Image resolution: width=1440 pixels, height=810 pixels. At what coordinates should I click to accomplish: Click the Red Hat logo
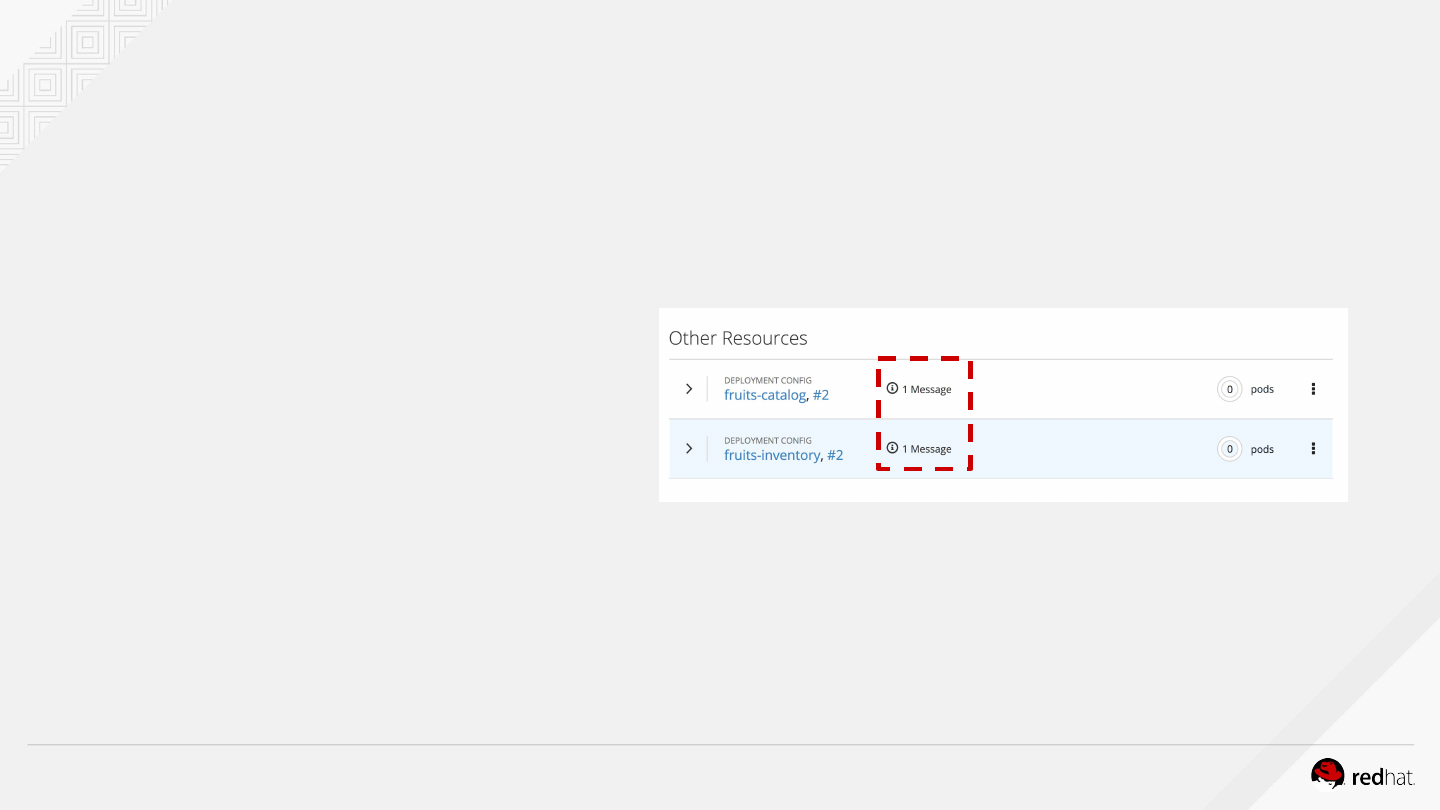coord(1362,775)
